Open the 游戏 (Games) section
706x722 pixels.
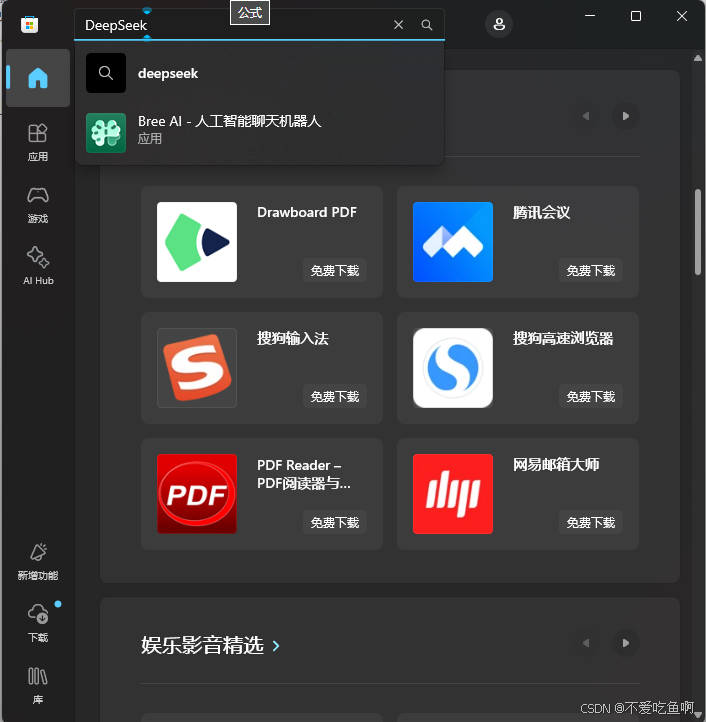(x=38, y=205)
